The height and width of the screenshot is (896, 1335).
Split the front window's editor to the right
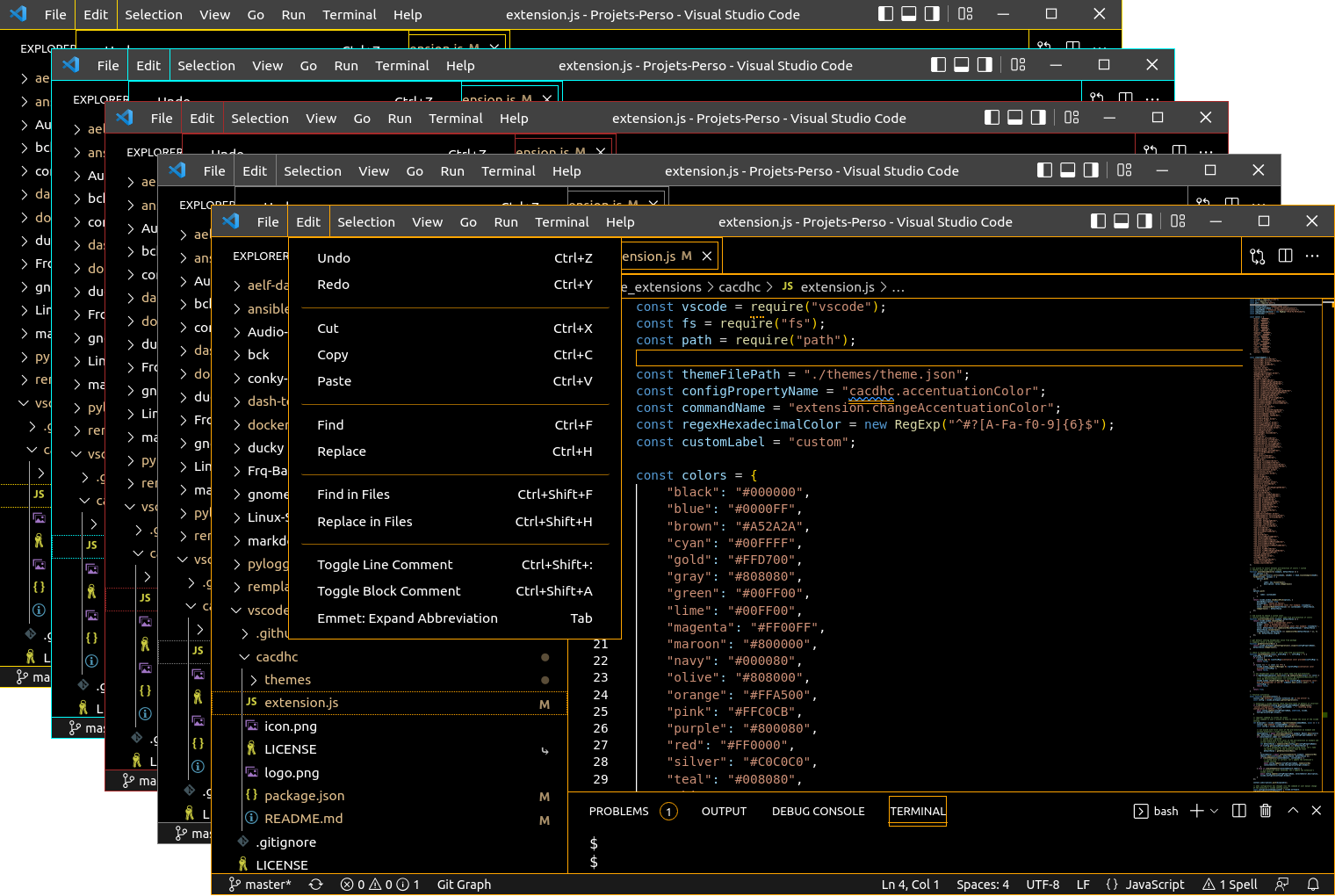[x=1285, y=256]
